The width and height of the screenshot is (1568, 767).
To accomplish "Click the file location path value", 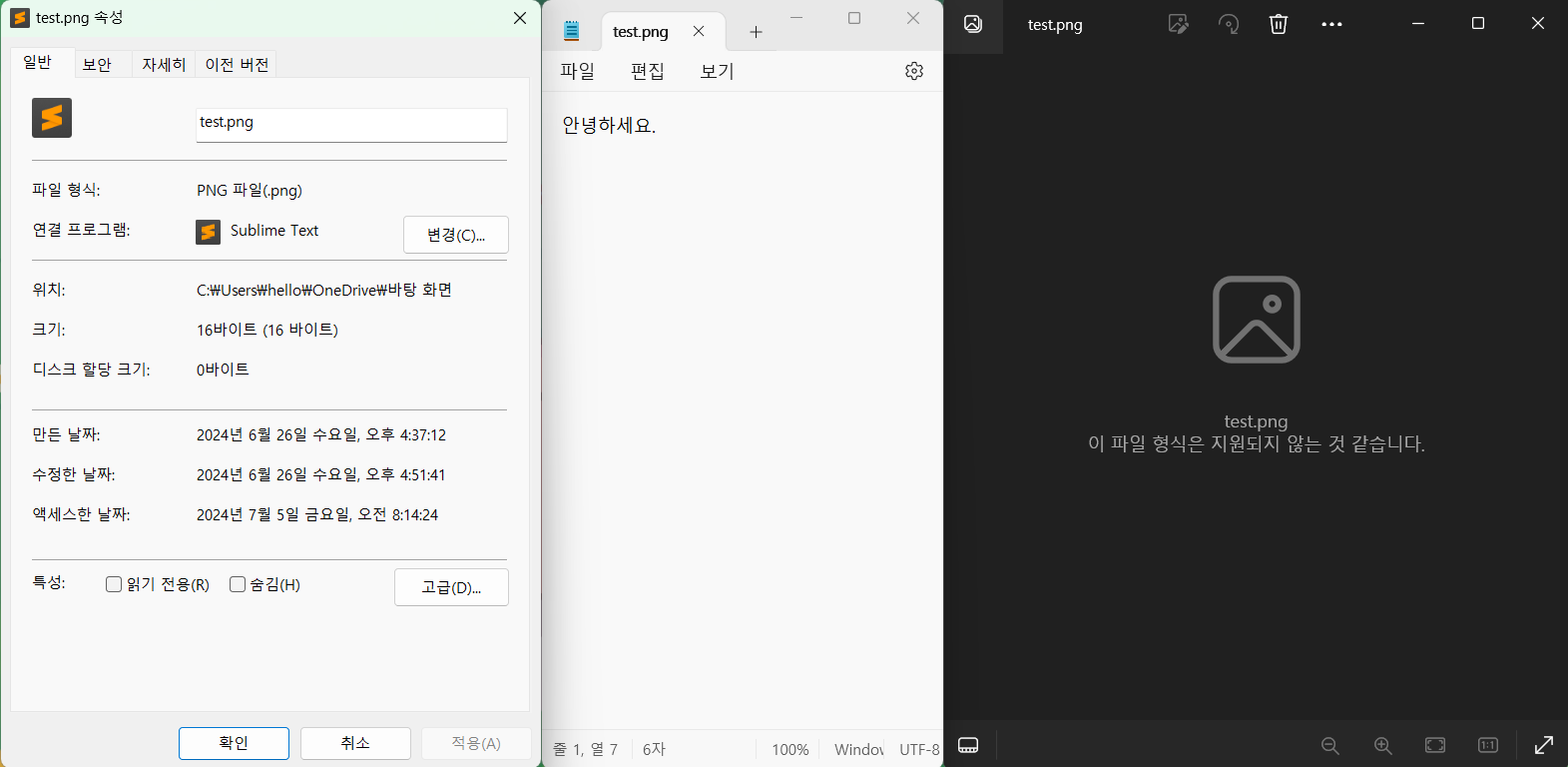I will click(x=324, y=290).
